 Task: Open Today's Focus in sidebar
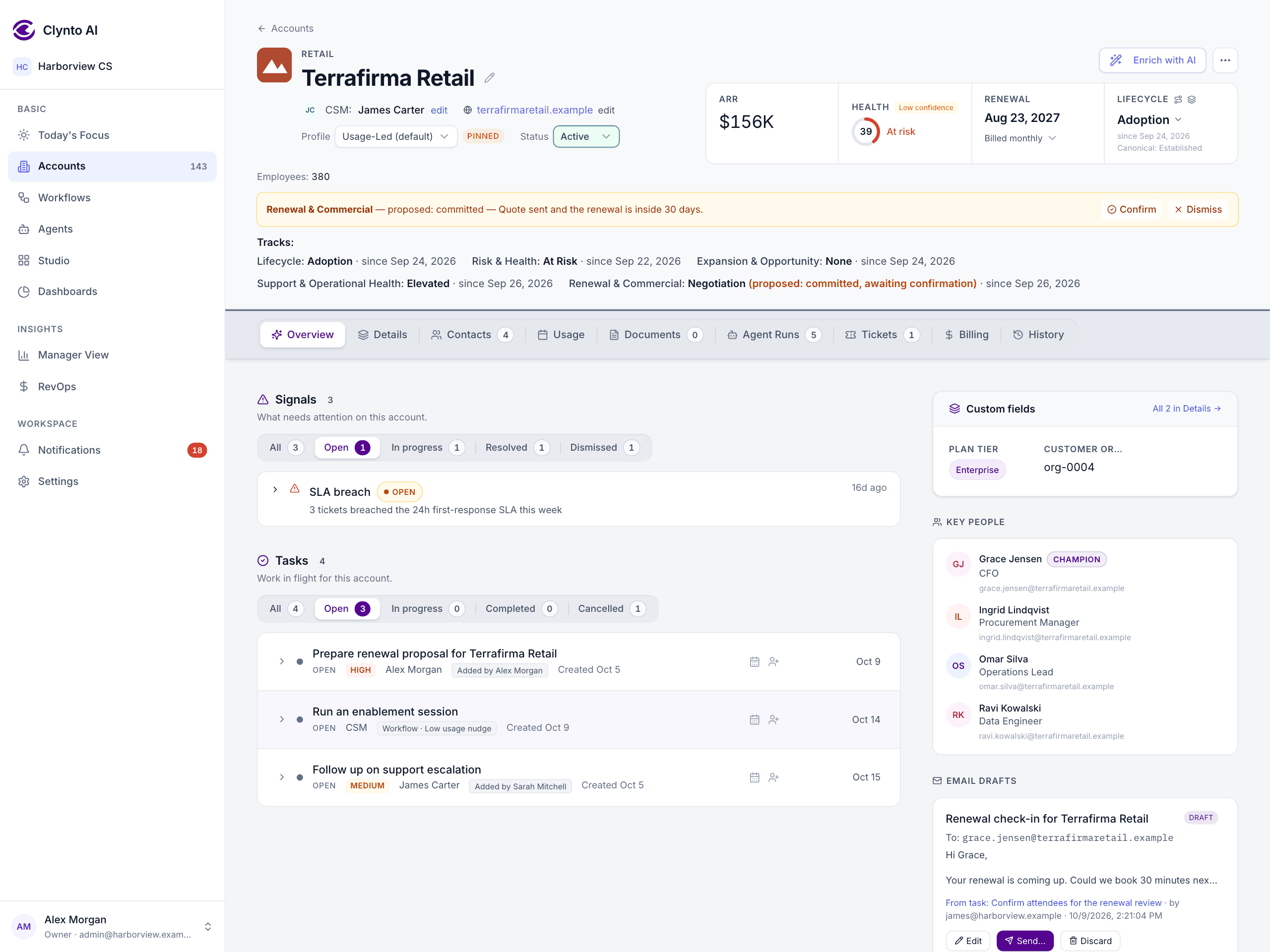[x=112, y=135]
